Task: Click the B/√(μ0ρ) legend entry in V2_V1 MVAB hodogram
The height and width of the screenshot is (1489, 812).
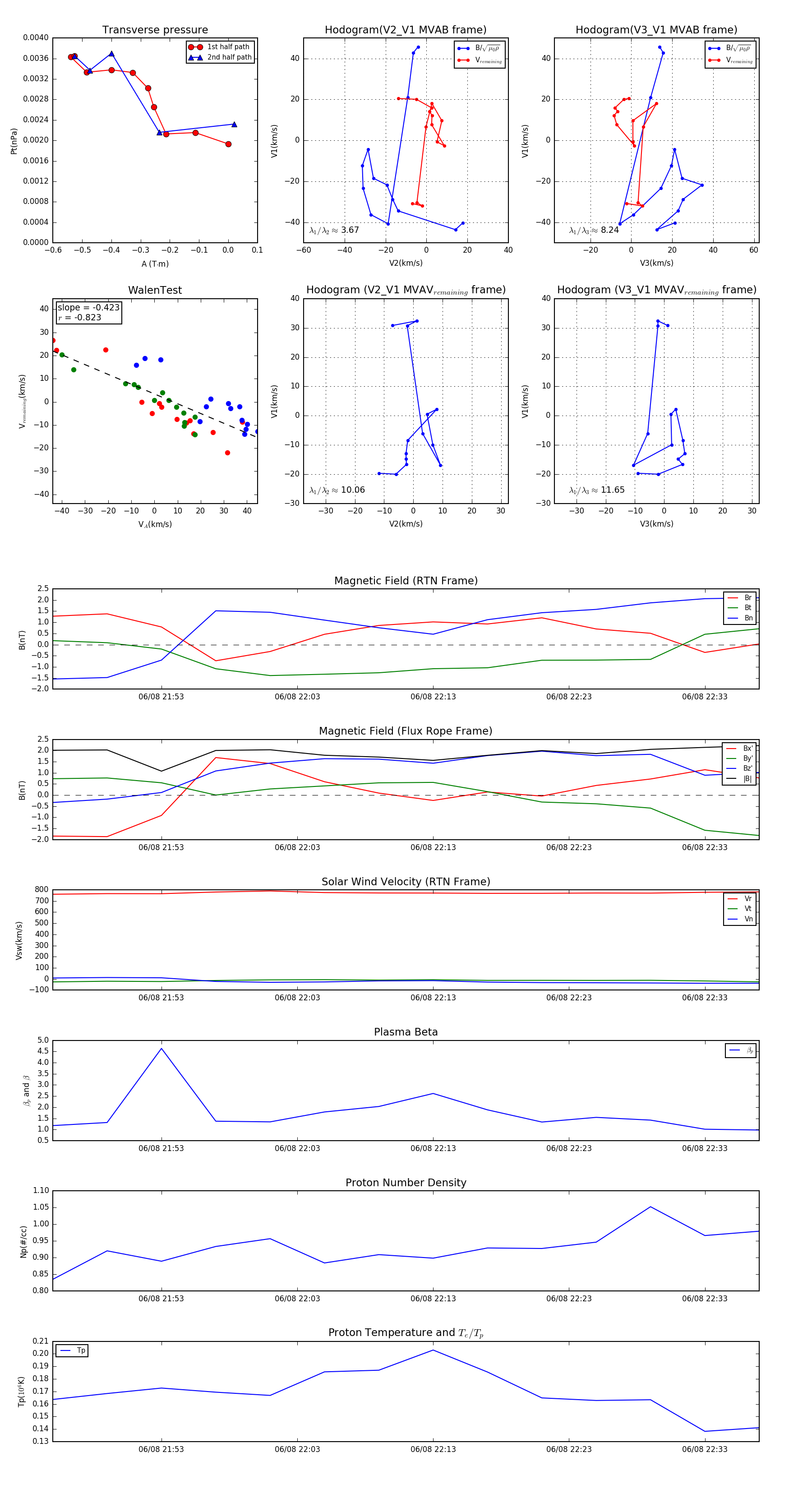Action: [x=479, y=49]
